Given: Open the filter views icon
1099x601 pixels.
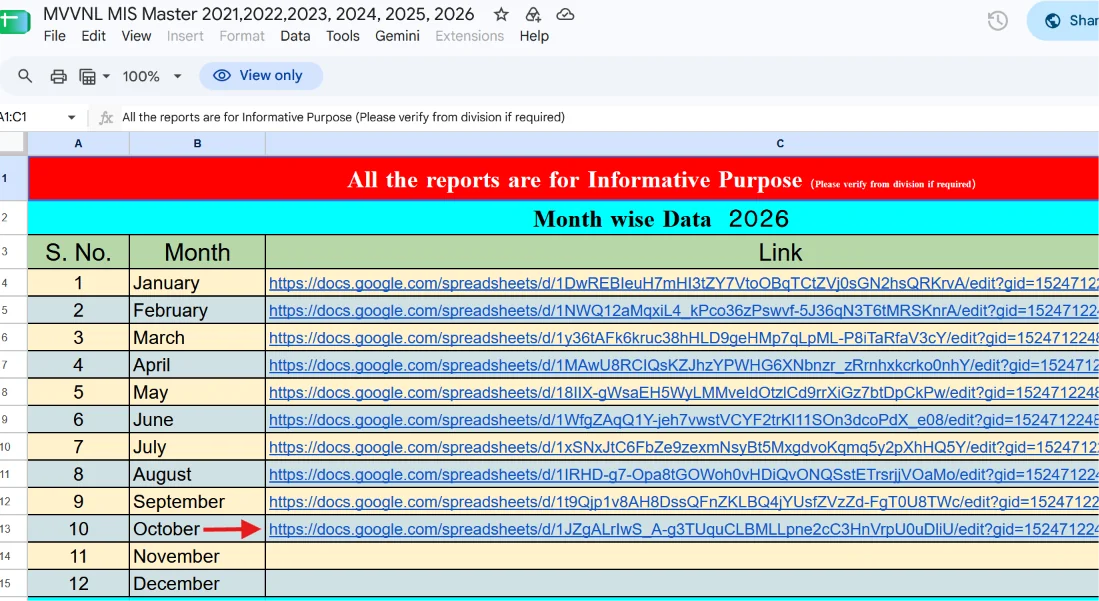Looking at the screenshot, I should 88,76.
